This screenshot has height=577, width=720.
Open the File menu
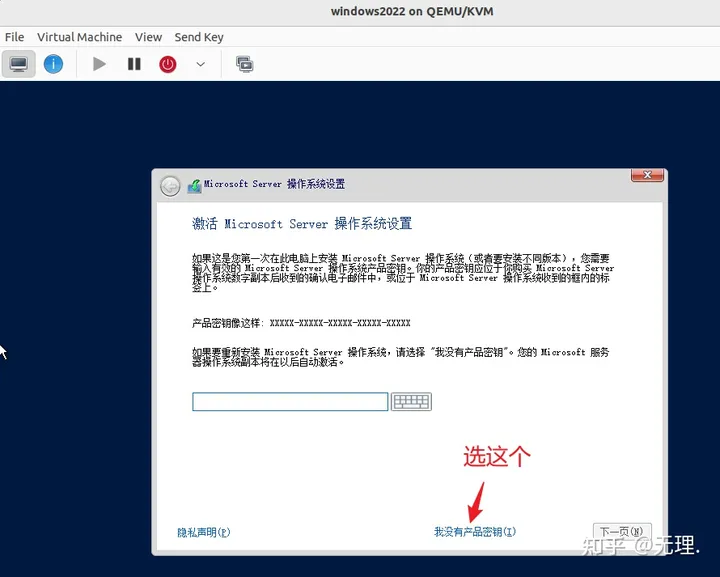point(14,37)
